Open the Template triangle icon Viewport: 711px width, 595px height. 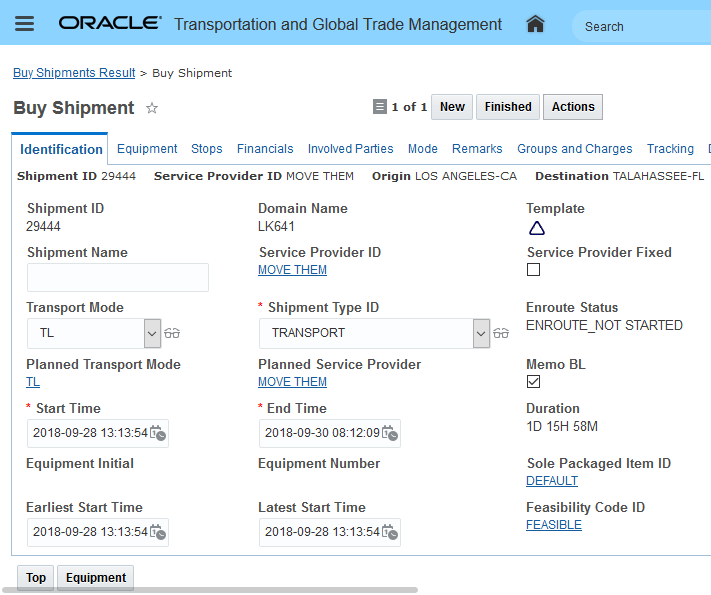click(536, 228)
